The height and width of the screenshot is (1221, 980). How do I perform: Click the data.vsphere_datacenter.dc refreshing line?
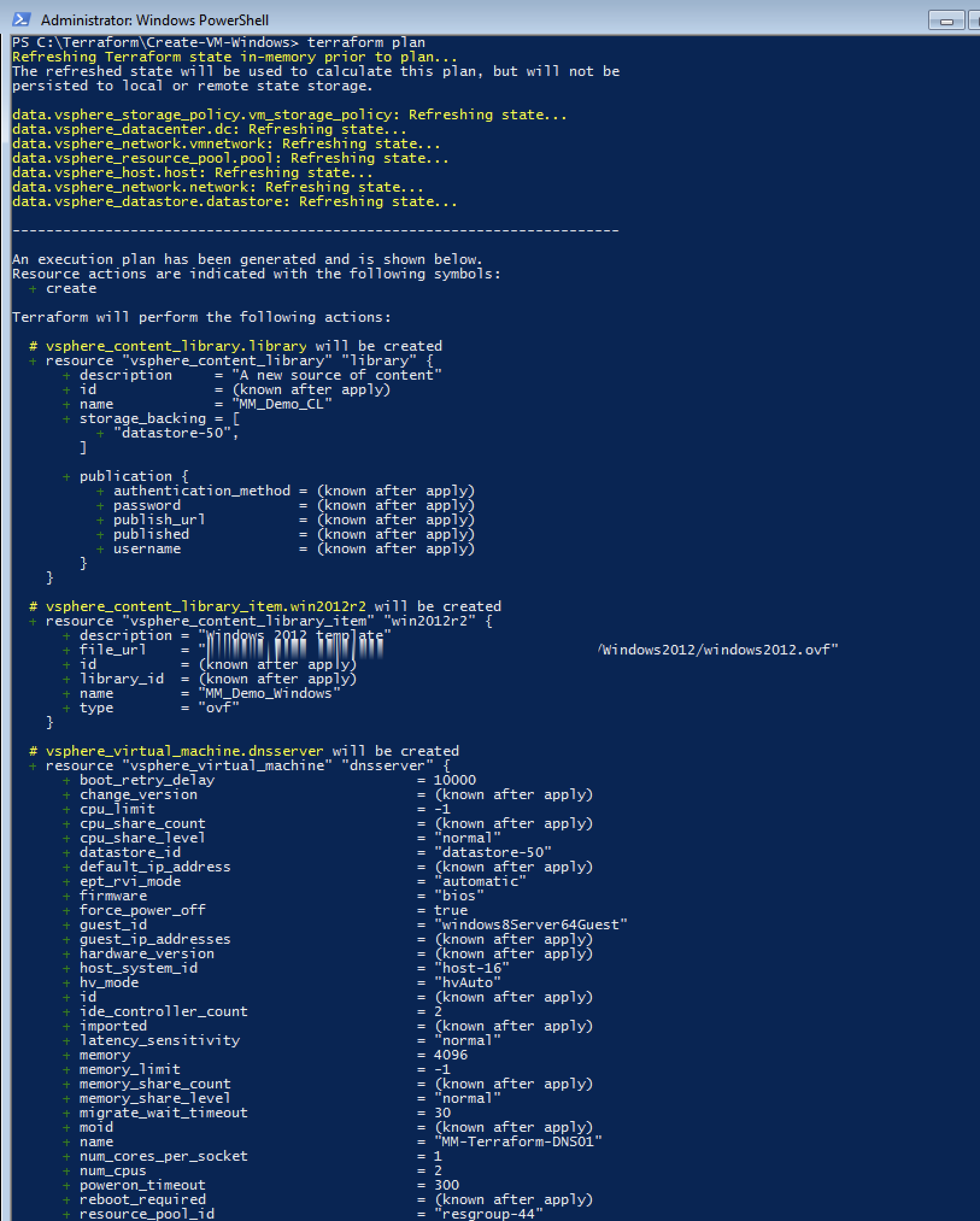(209, 130)
